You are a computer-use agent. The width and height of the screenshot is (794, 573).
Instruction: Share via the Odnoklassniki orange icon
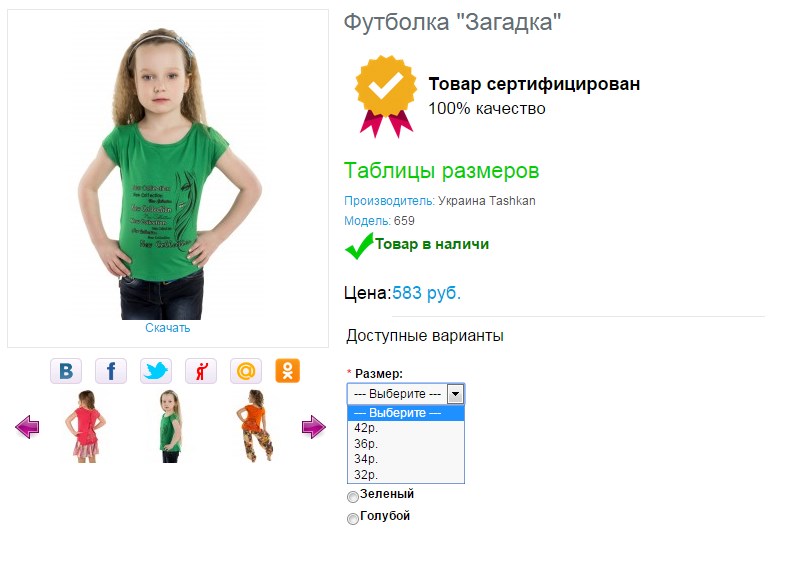(x=288, y=371)
